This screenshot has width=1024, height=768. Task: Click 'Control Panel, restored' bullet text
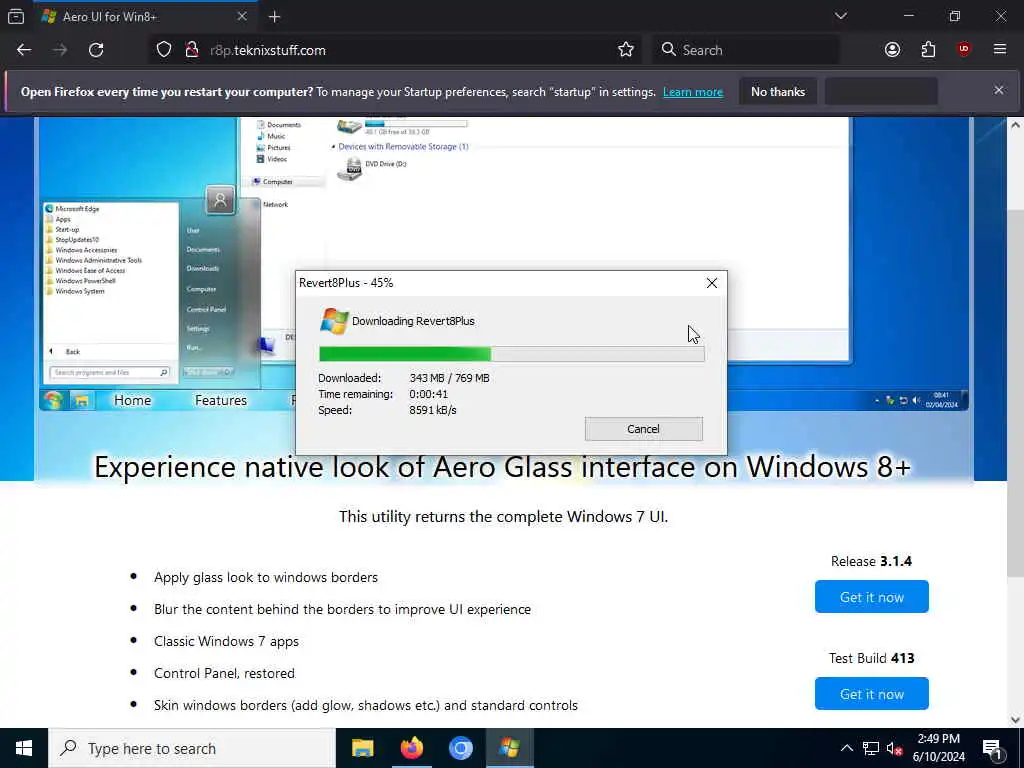[x=224, y=673]
